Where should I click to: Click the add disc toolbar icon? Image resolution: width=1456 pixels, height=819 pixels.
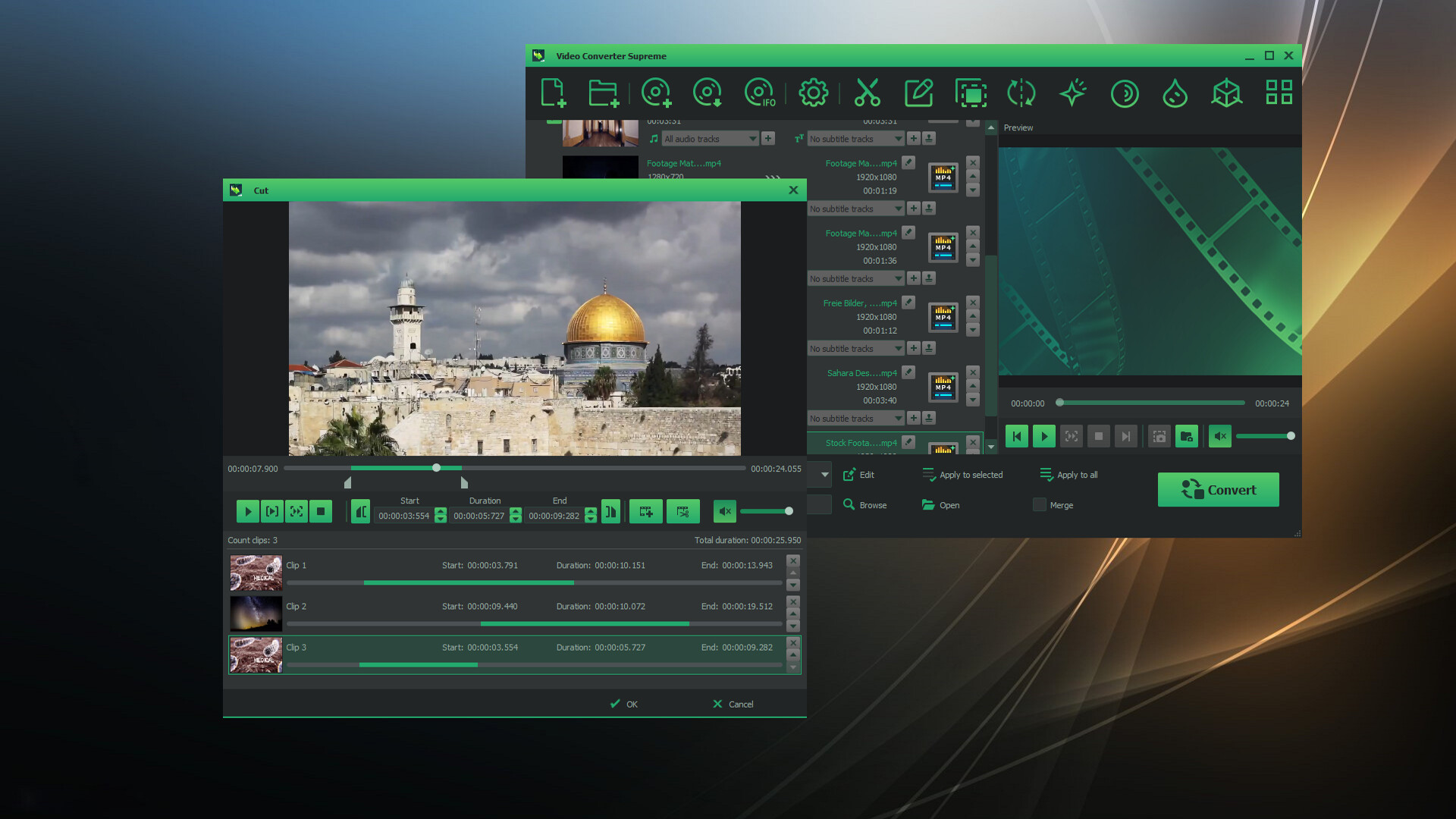pos(656,93)
